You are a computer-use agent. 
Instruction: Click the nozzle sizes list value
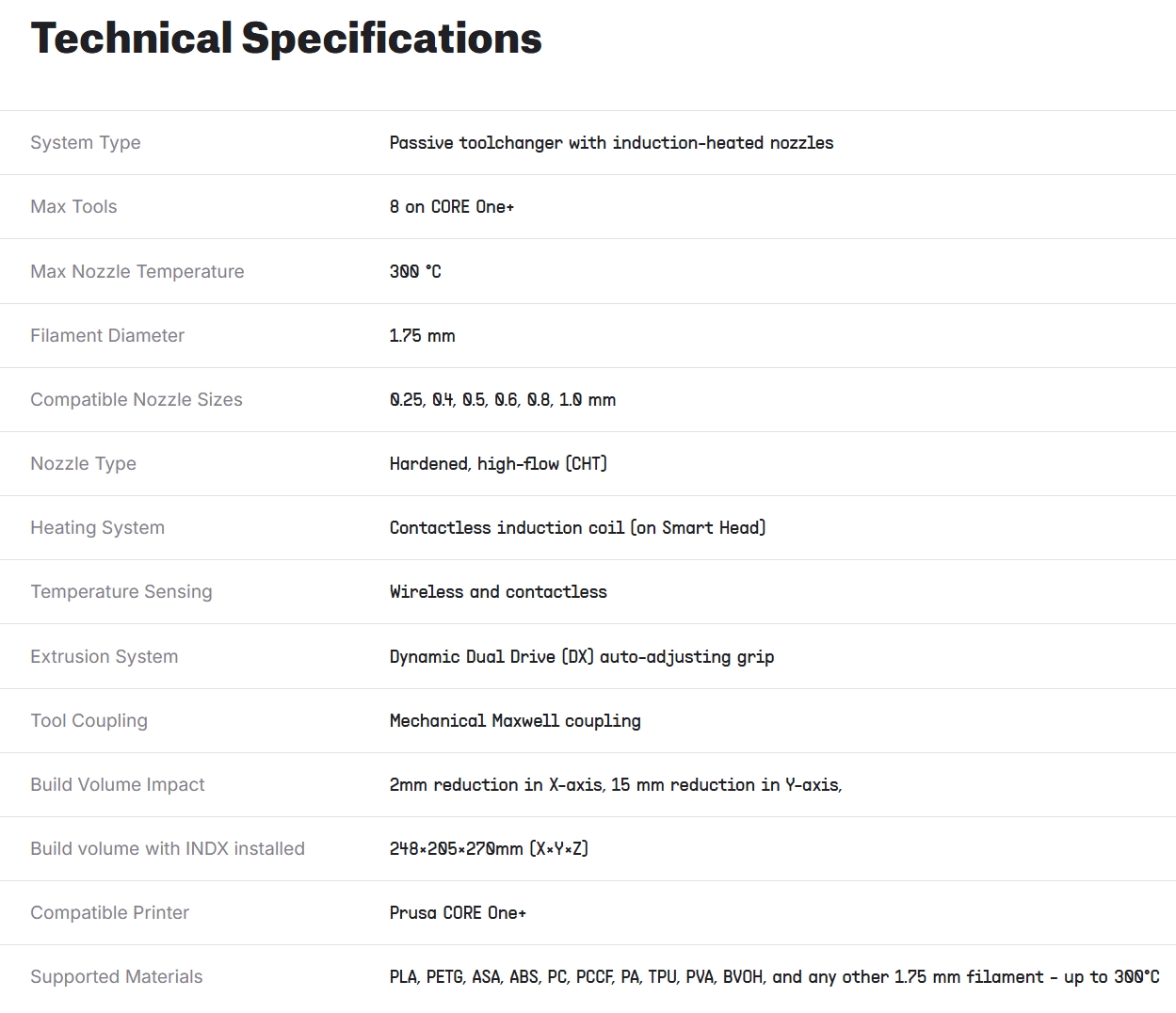(503, 400)
